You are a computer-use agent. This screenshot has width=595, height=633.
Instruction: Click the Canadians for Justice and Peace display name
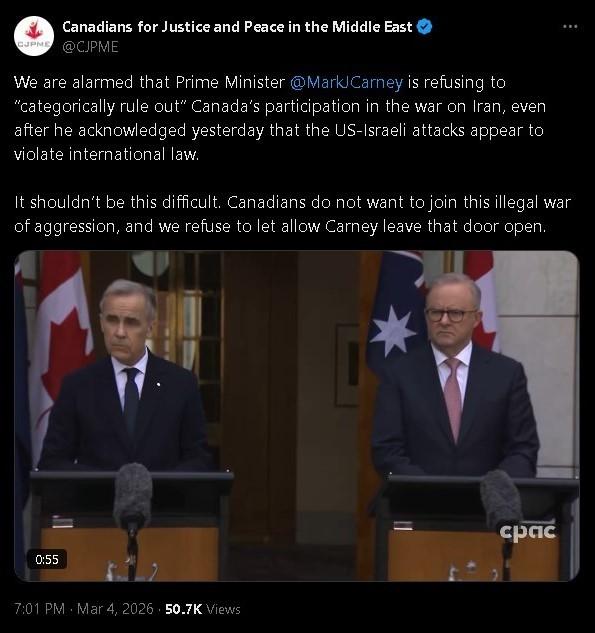click(x=237, y=27)
